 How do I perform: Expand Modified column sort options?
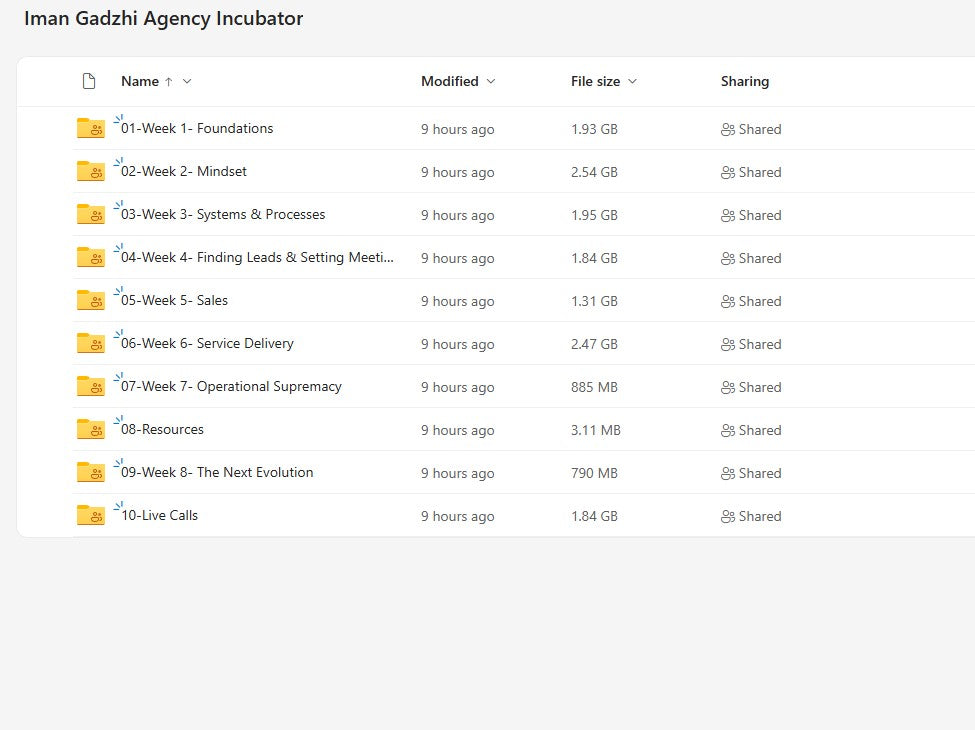pyautogui.click(x=491, y=81)
